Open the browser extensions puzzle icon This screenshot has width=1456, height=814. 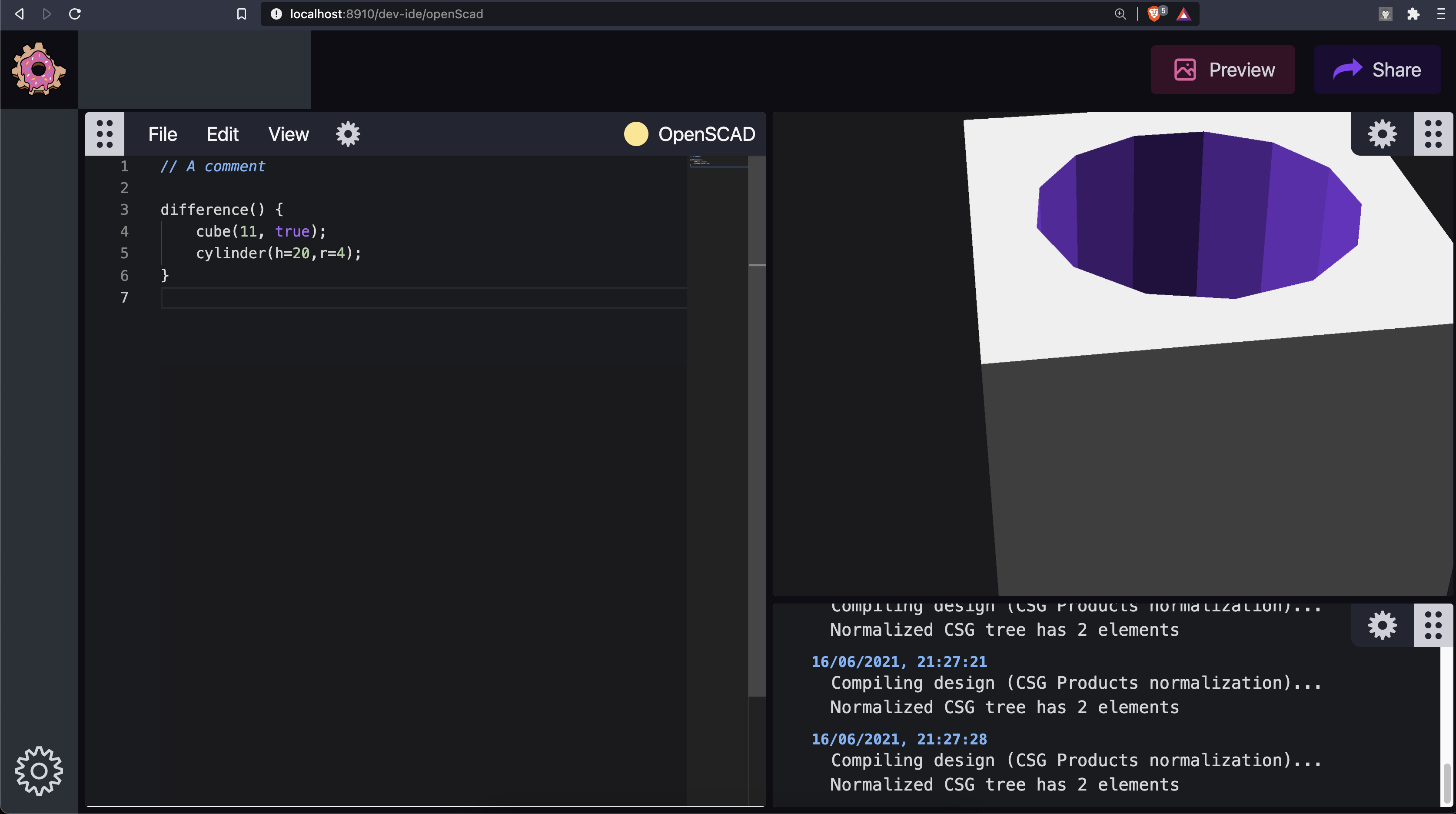click(1413, 13)
